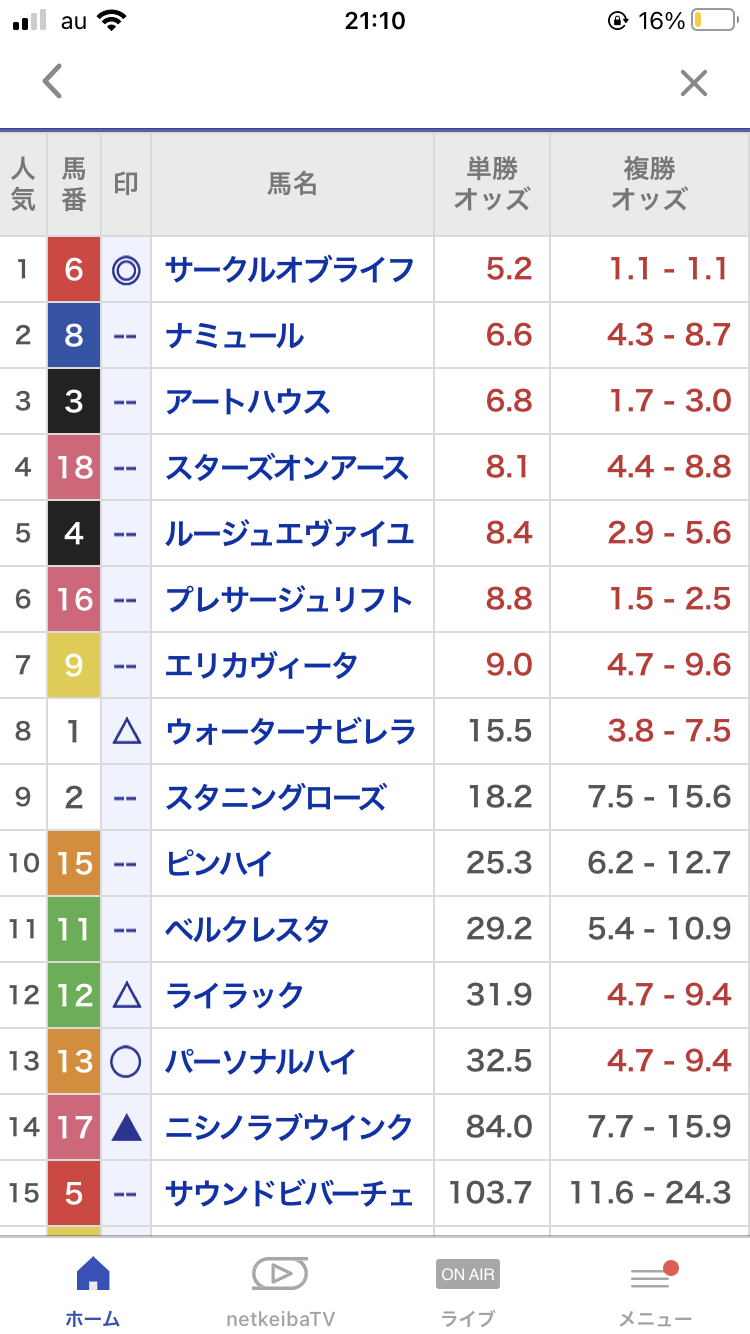Tap the circle mark for パーソナルハイ
The height and width of the screenshot is (1334, 750).
click(x=126, y=1062)
